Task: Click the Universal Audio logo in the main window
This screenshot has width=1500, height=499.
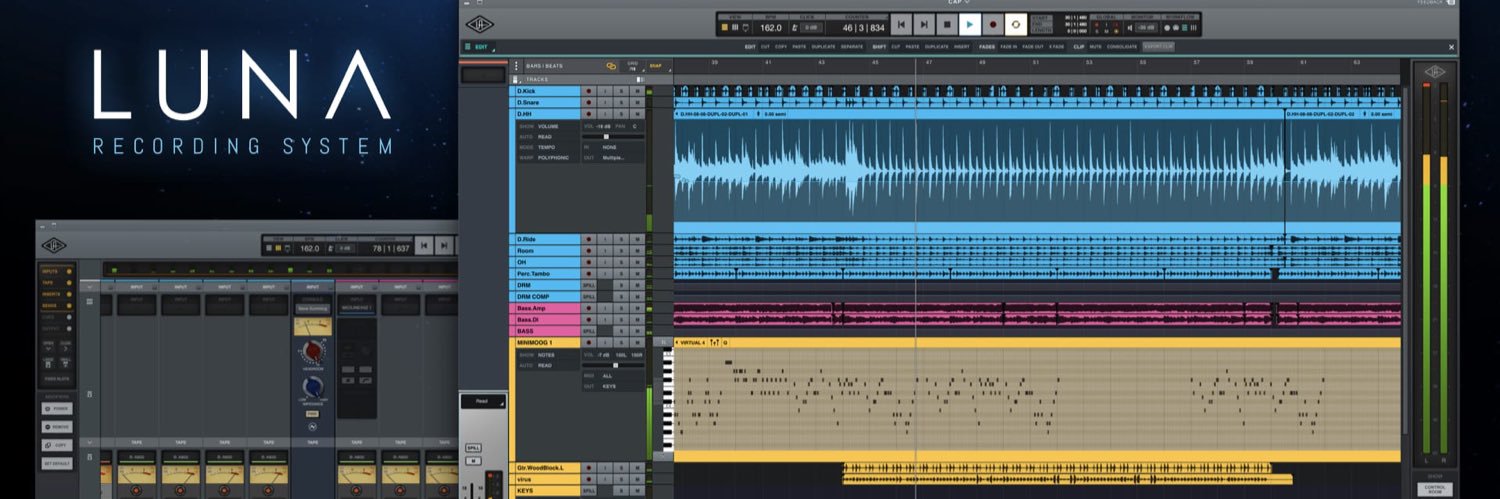Action: tap(480, 26)
